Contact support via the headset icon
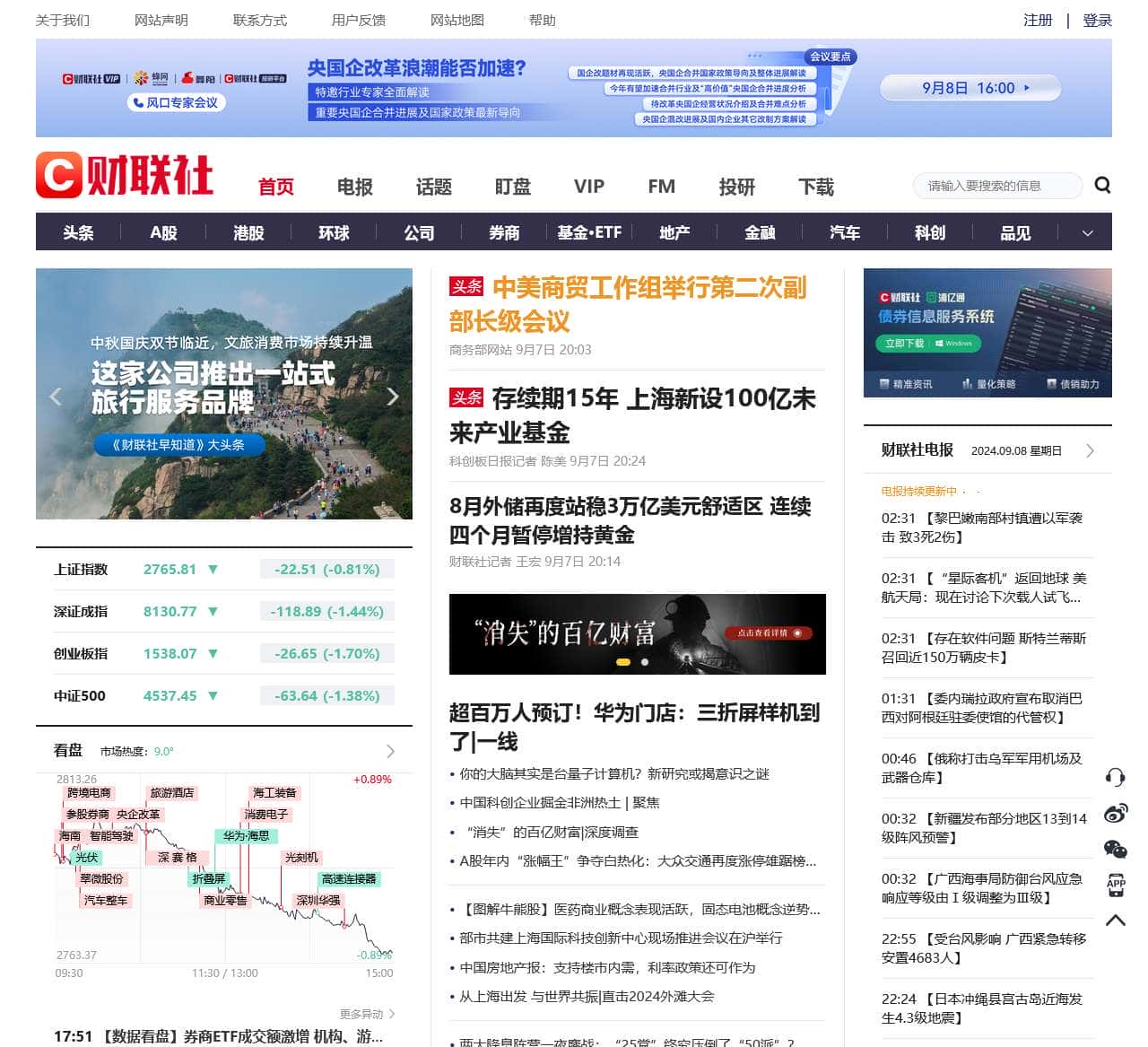The height and width of the screenshot is (1047, 1148). point(1115,777)
